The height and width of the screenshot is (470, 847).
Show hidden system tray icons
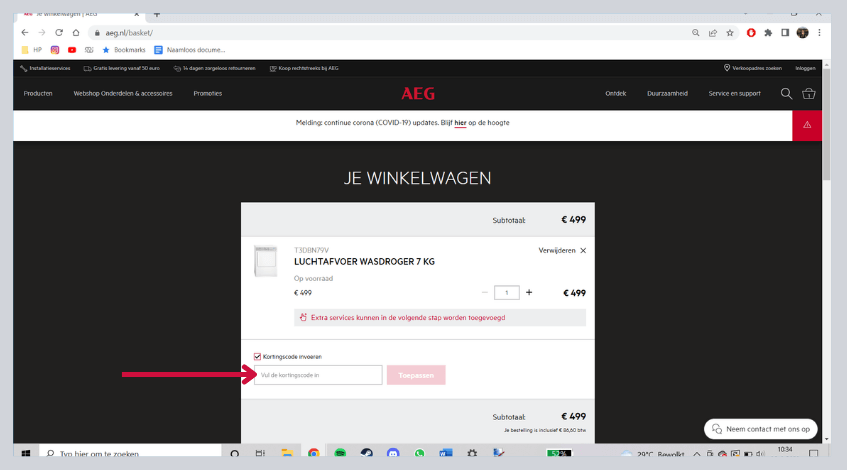point(697,454)
